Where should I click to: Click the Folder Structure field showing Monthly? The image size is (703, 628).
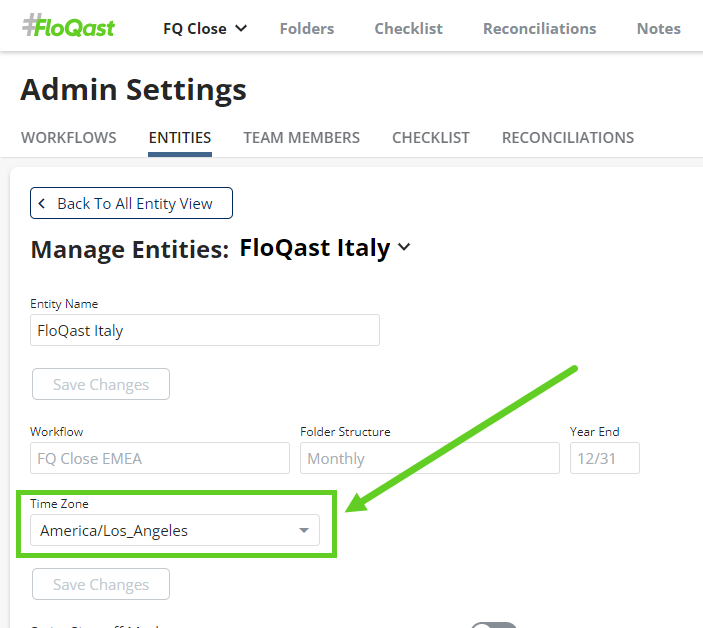coord(429,458)
